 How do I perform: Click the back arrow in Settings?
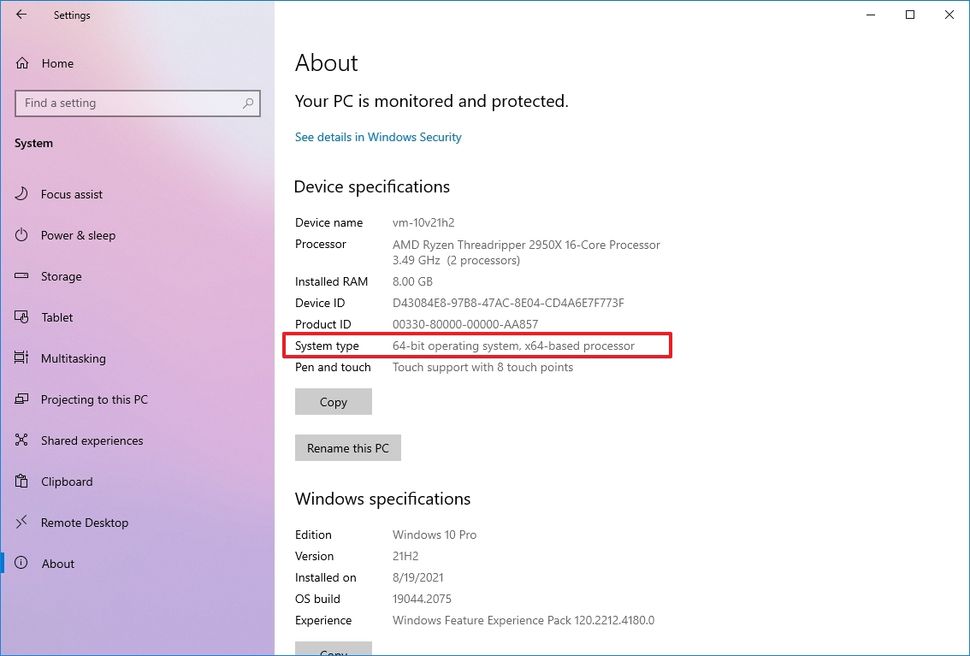(x=22, y=15)
